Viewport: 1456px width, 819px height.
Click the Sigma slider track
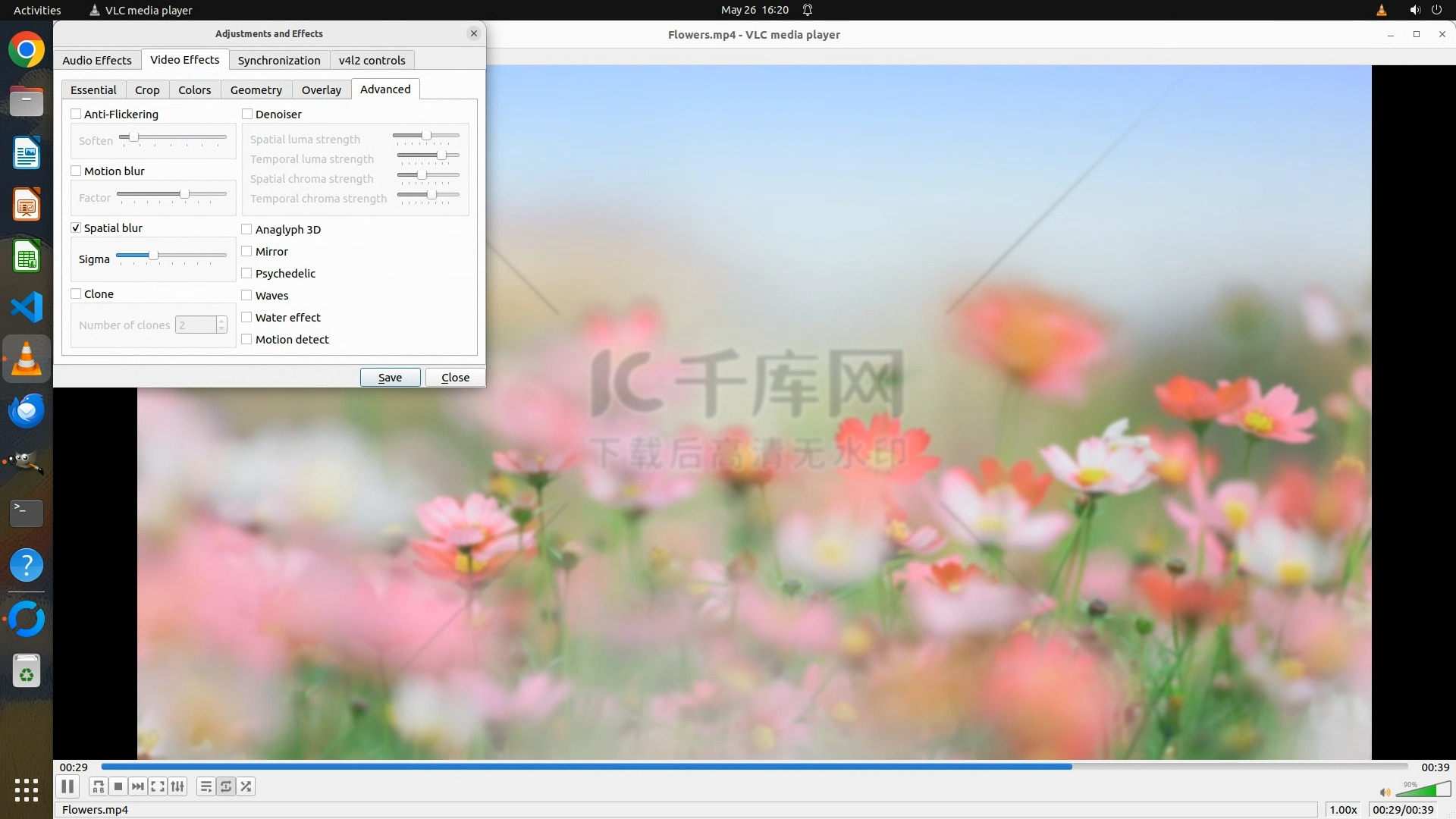(x=190, y=256)
